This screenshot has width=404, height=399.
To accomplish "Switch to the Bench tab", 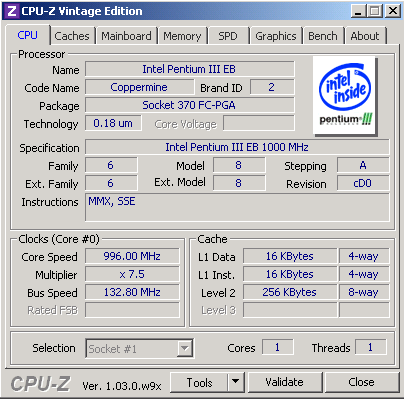I will click(x=323, y=36).
